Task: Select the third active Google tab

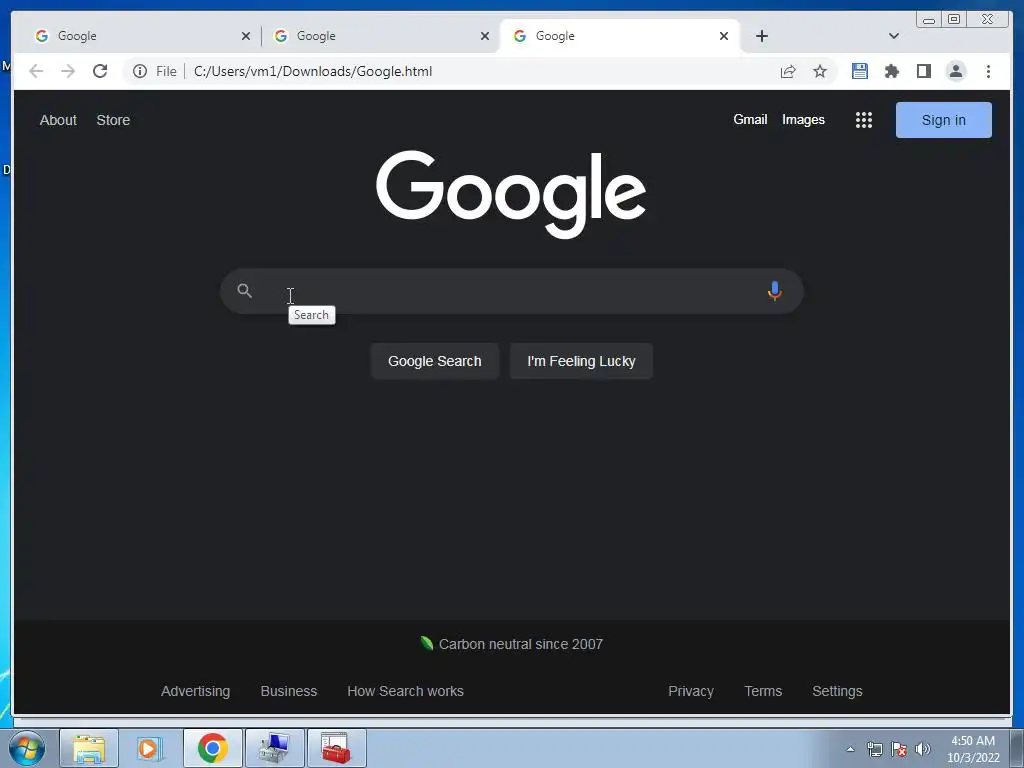Action: (x=620, y=36)
